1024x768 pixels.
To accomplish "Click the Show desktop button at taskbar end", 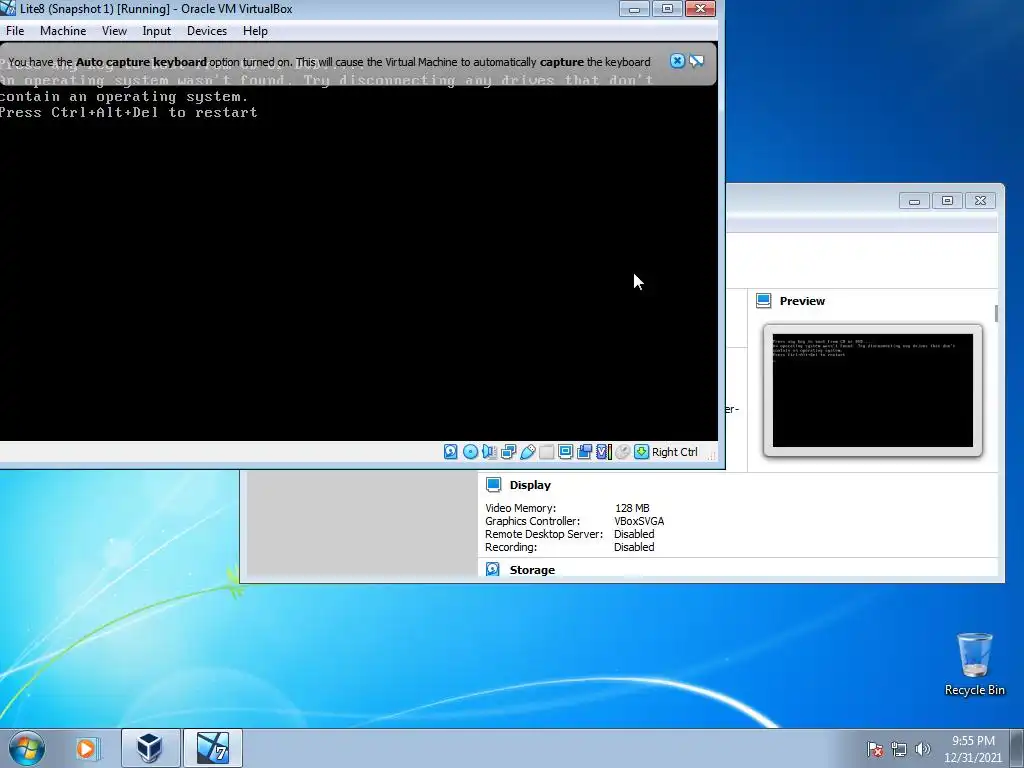I will (1017, 748).
